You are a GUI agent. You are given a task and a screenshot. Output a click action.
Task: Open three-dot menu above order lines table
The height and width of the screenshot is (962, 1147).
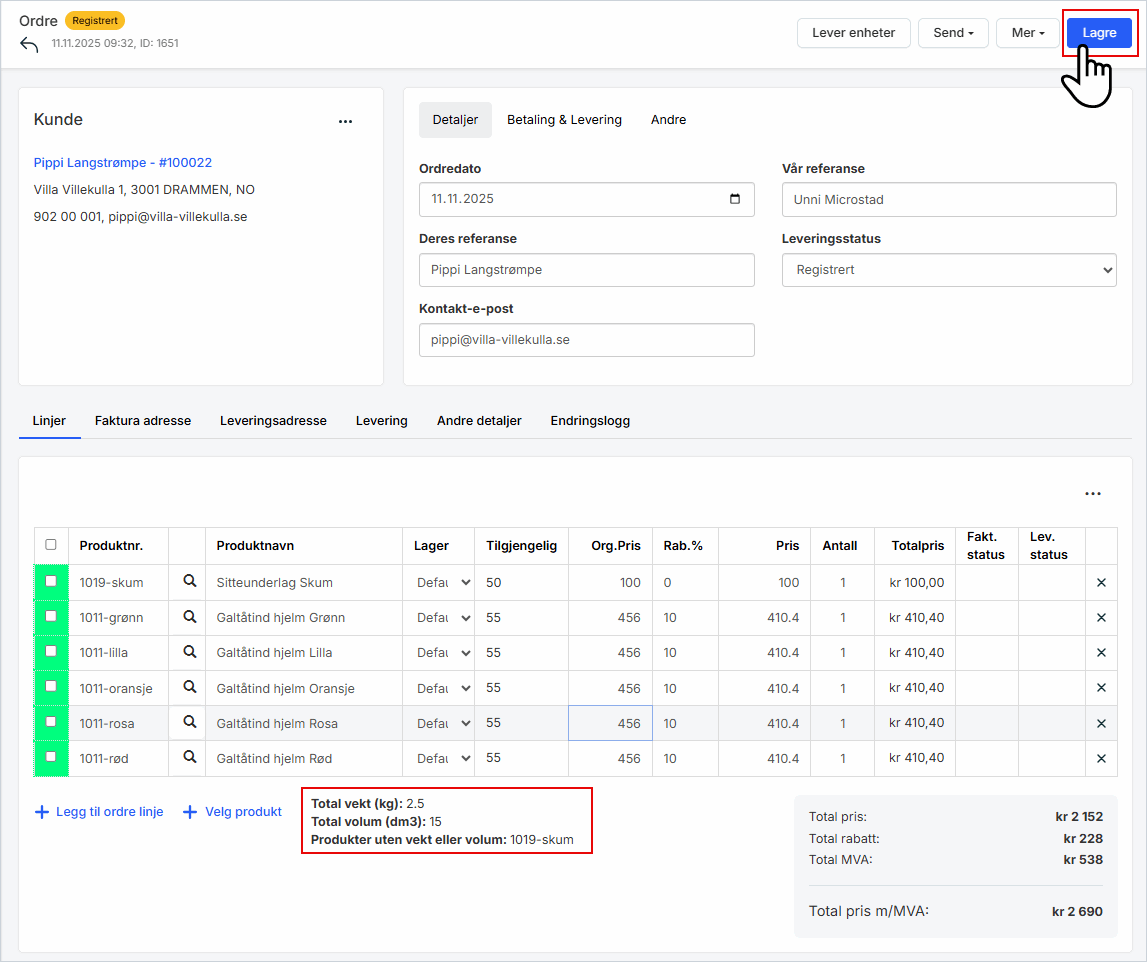pyautogui.click(x=1093, y=493)
